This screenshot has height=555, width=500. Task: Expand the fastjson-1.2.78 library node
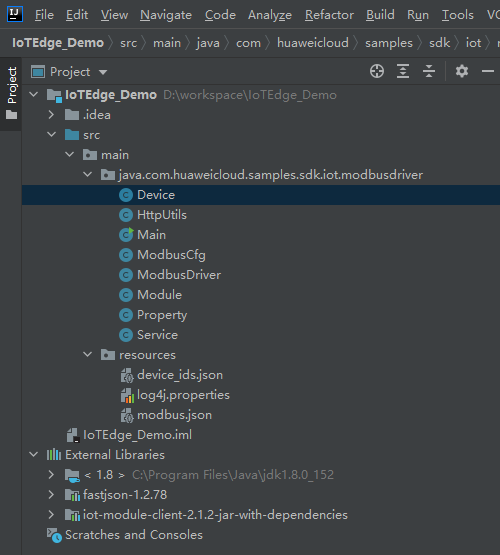(x=52, y=494)
